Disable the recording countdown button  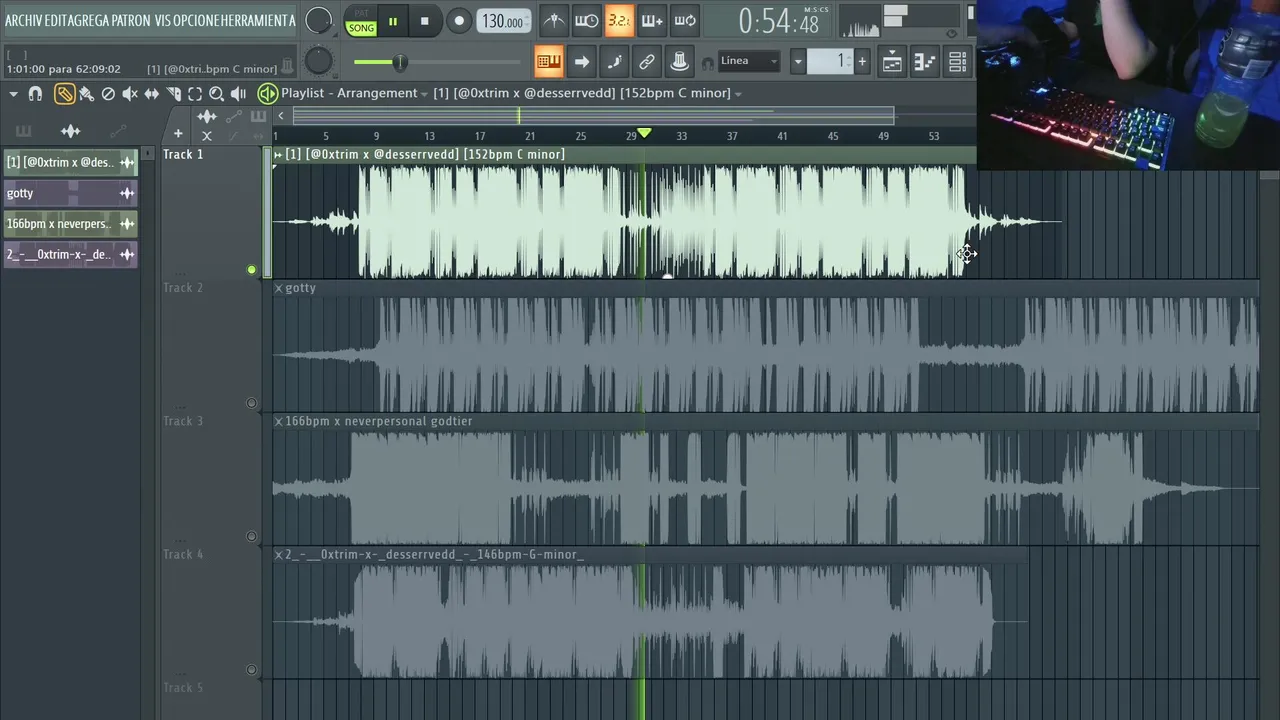[619, 21]
